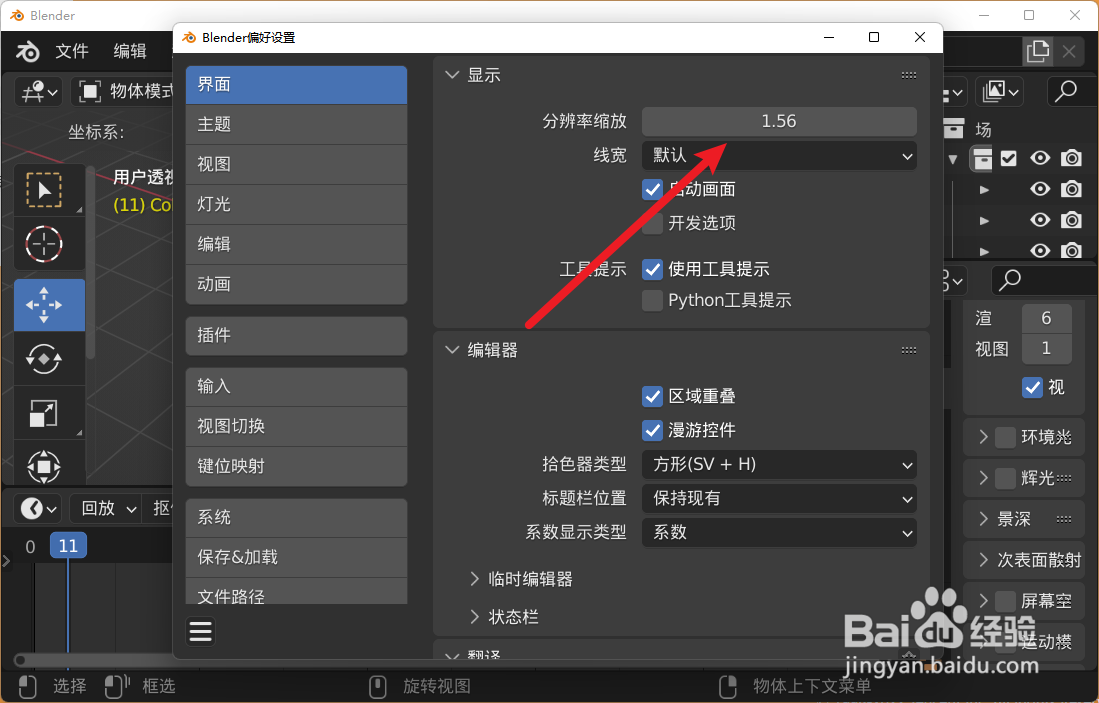
Task: Click the Blender logo icon in menu bar
Action: pos(28,51)
